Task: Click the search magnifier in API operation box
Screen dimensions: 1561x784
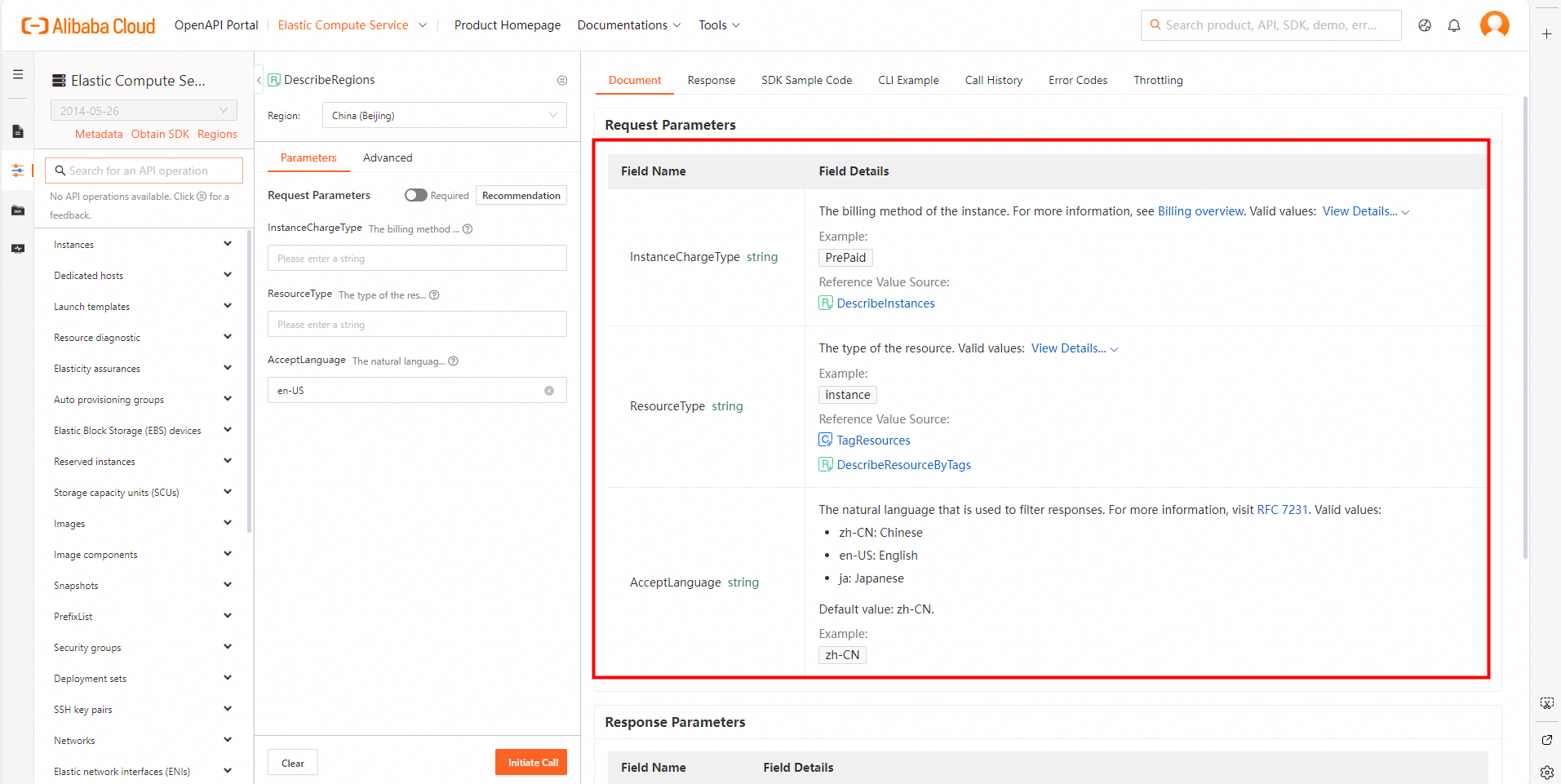Action: tap(60, 171)
